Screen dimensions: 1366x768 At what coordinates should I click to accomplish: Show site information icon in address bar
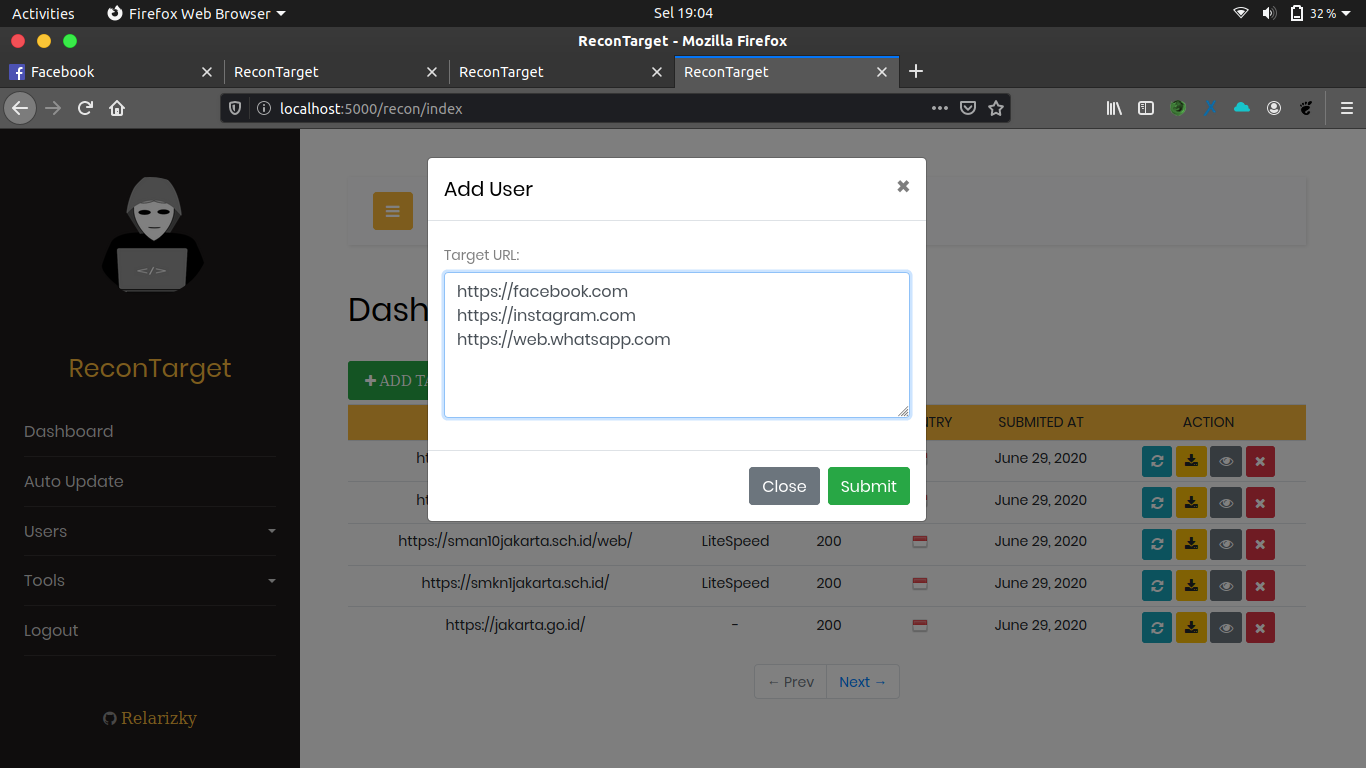(x=263, y=108)
